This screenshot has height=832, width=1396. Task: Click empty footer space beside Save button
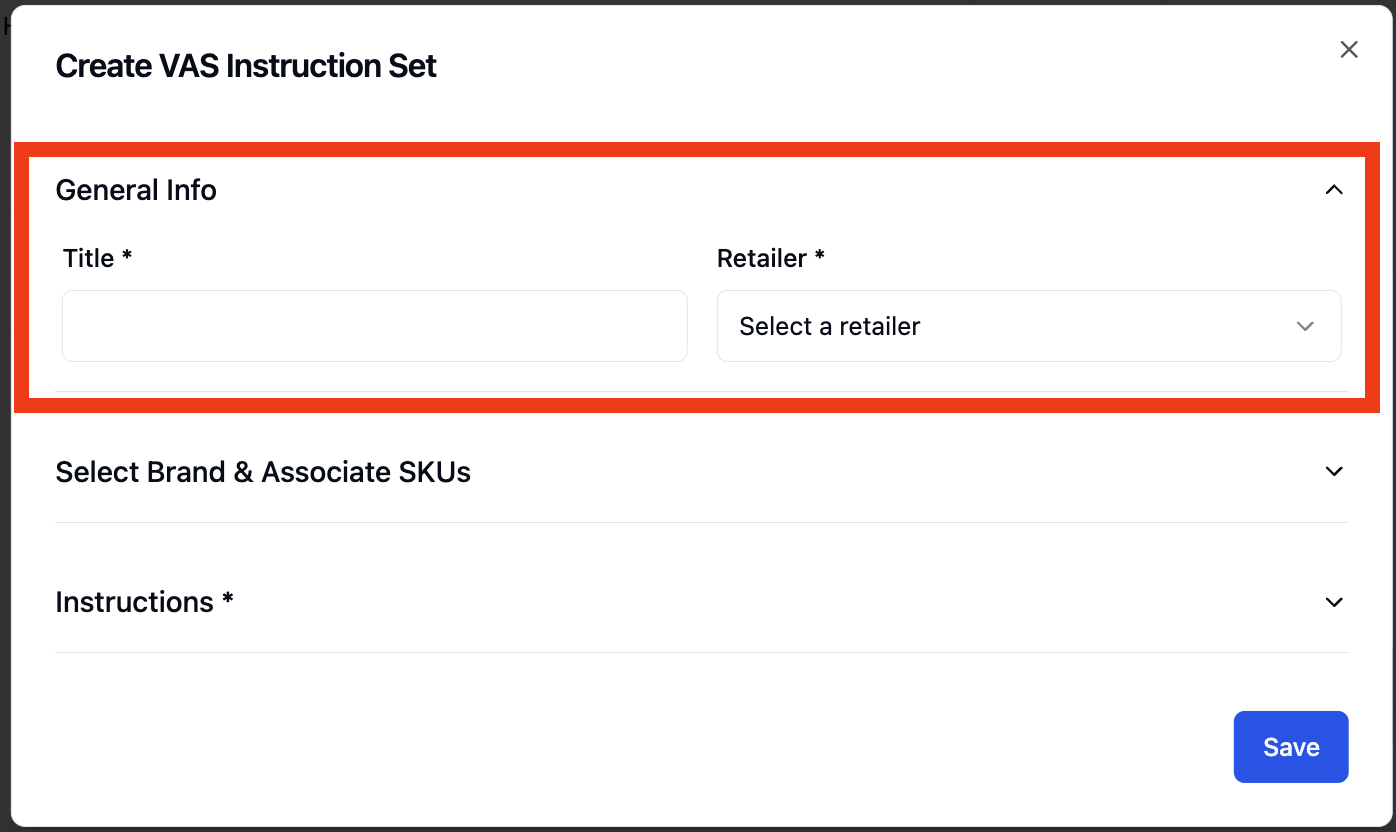(x=640, y=747)
